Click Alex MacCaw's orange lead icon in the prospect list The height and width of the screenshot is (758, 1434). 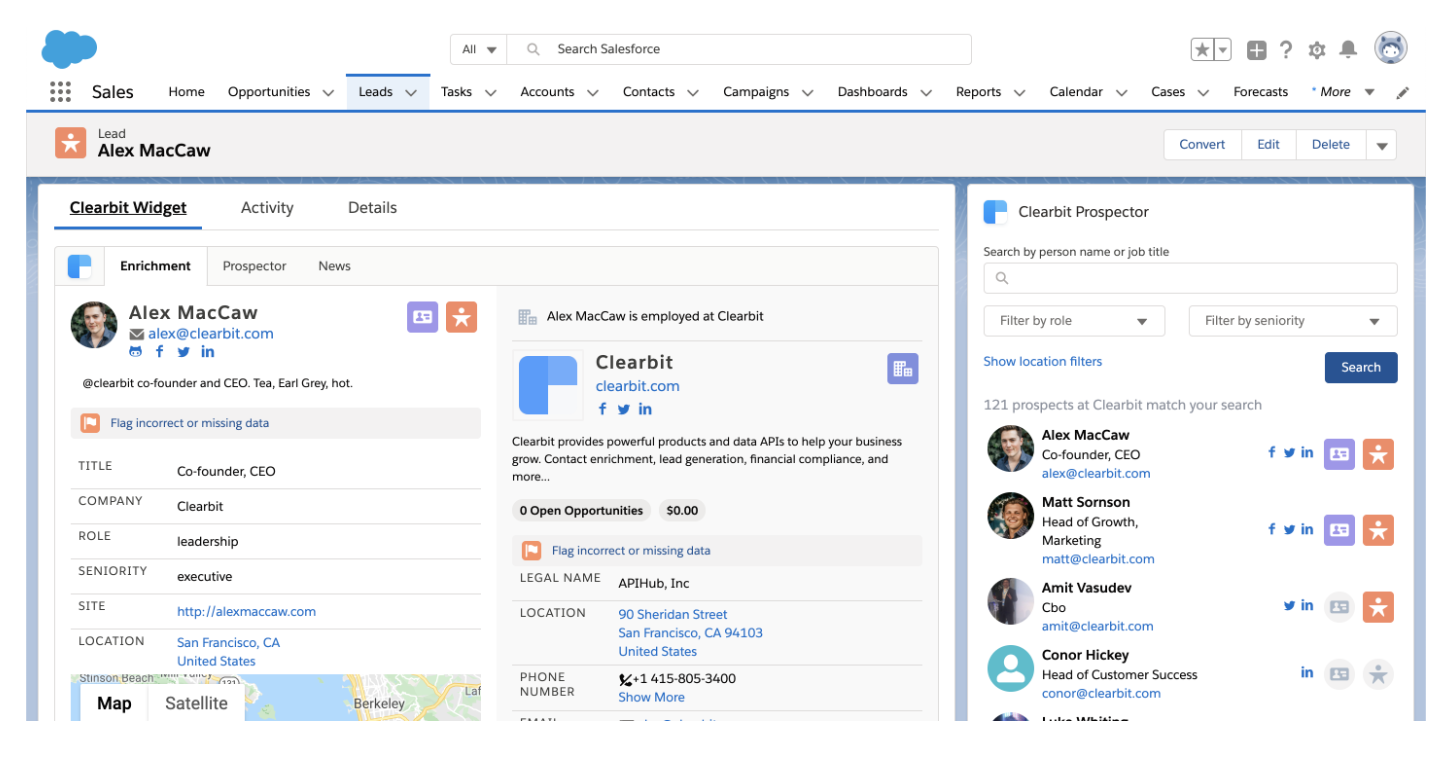pyautogui.click(x=1378, y=454)
